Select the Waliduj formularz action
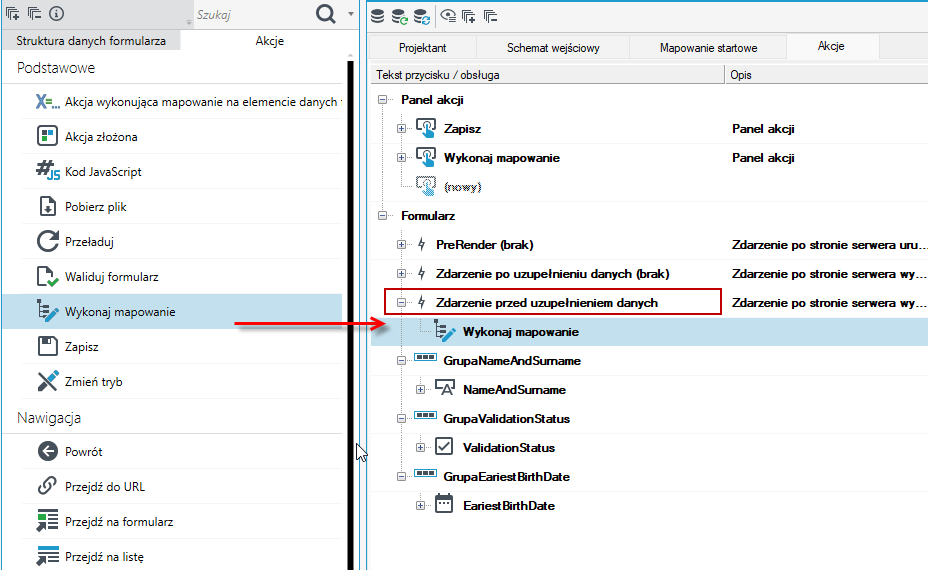This screenshot has height=570, width=928. [x=182, y=276]
